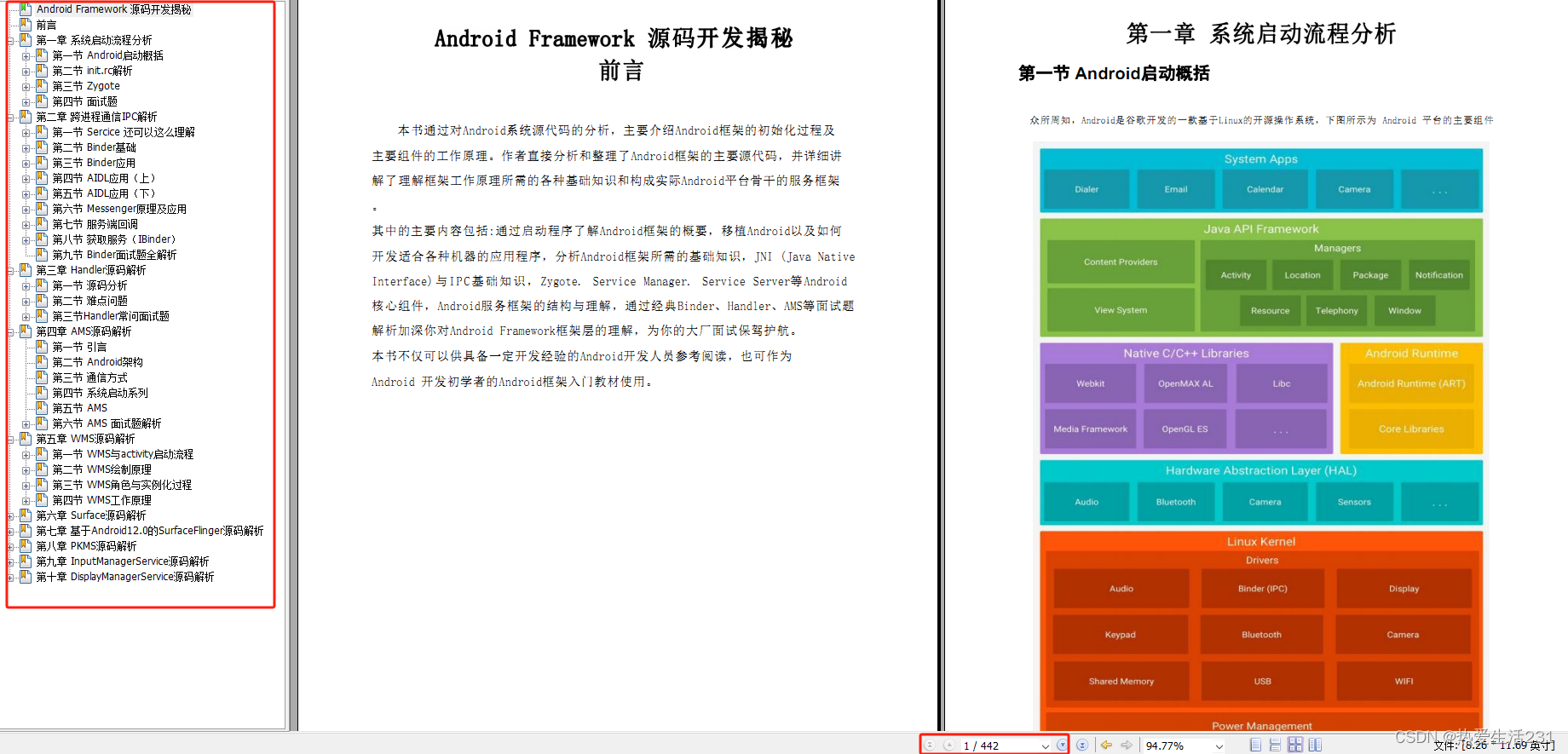This screenshot has height=754, width=1568.
Task: Collapse the 第一章 系统启动流程分析 node
Action: (11, 40)
